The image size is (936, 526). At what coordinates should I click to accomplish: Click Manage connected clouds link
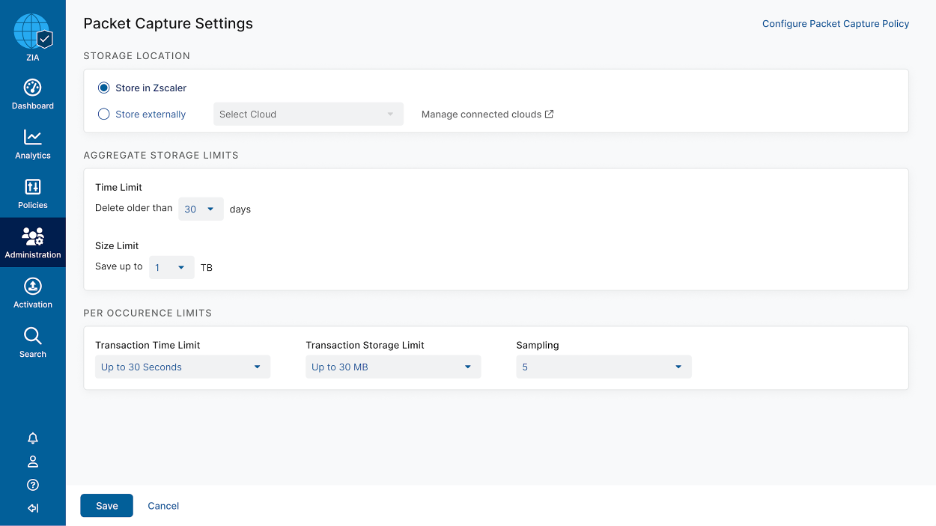487,114
